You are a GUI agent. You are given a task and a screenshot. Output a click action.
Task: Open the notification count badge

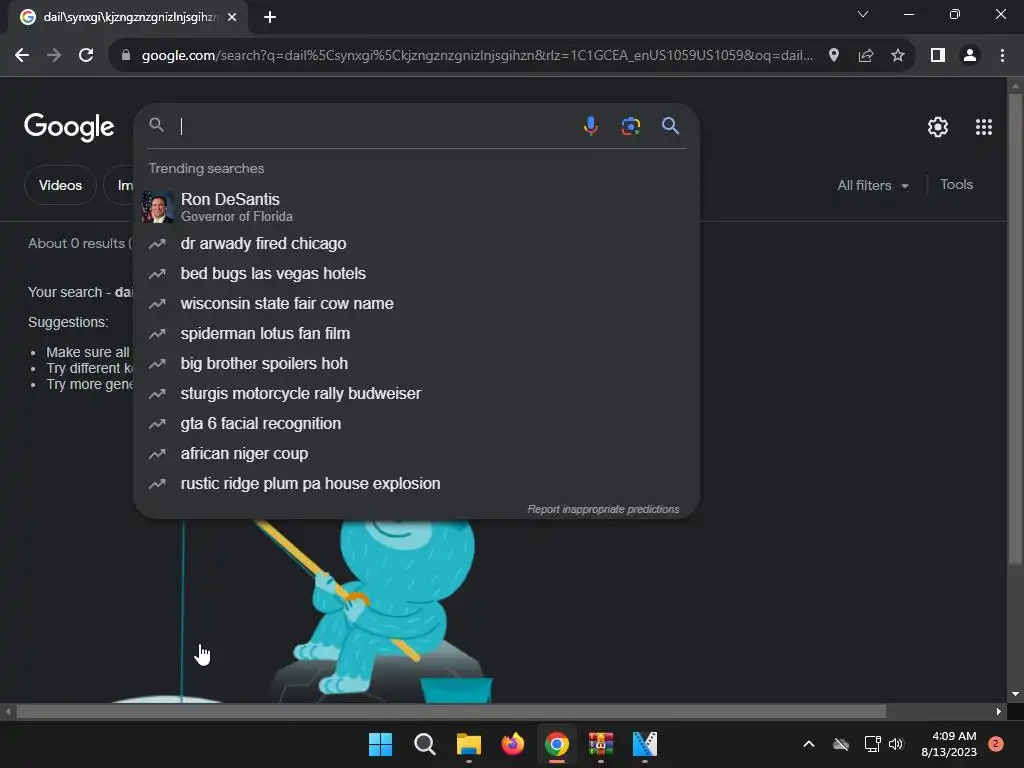(995, 744)
